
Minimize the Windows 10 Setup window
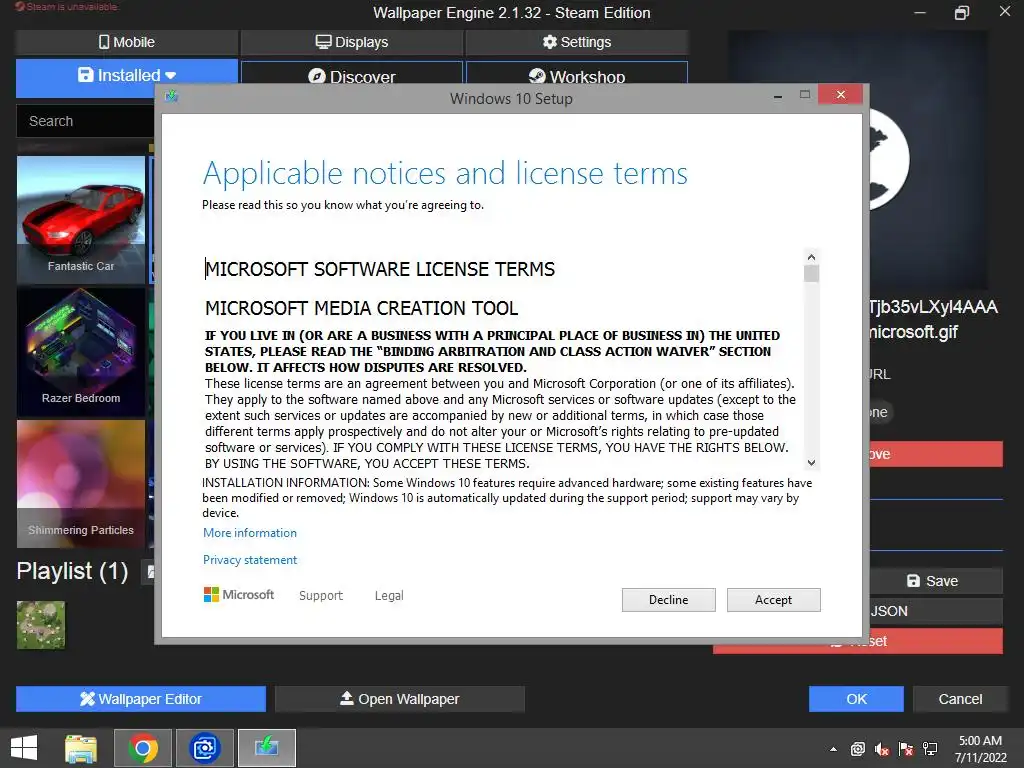click(778, 96)
